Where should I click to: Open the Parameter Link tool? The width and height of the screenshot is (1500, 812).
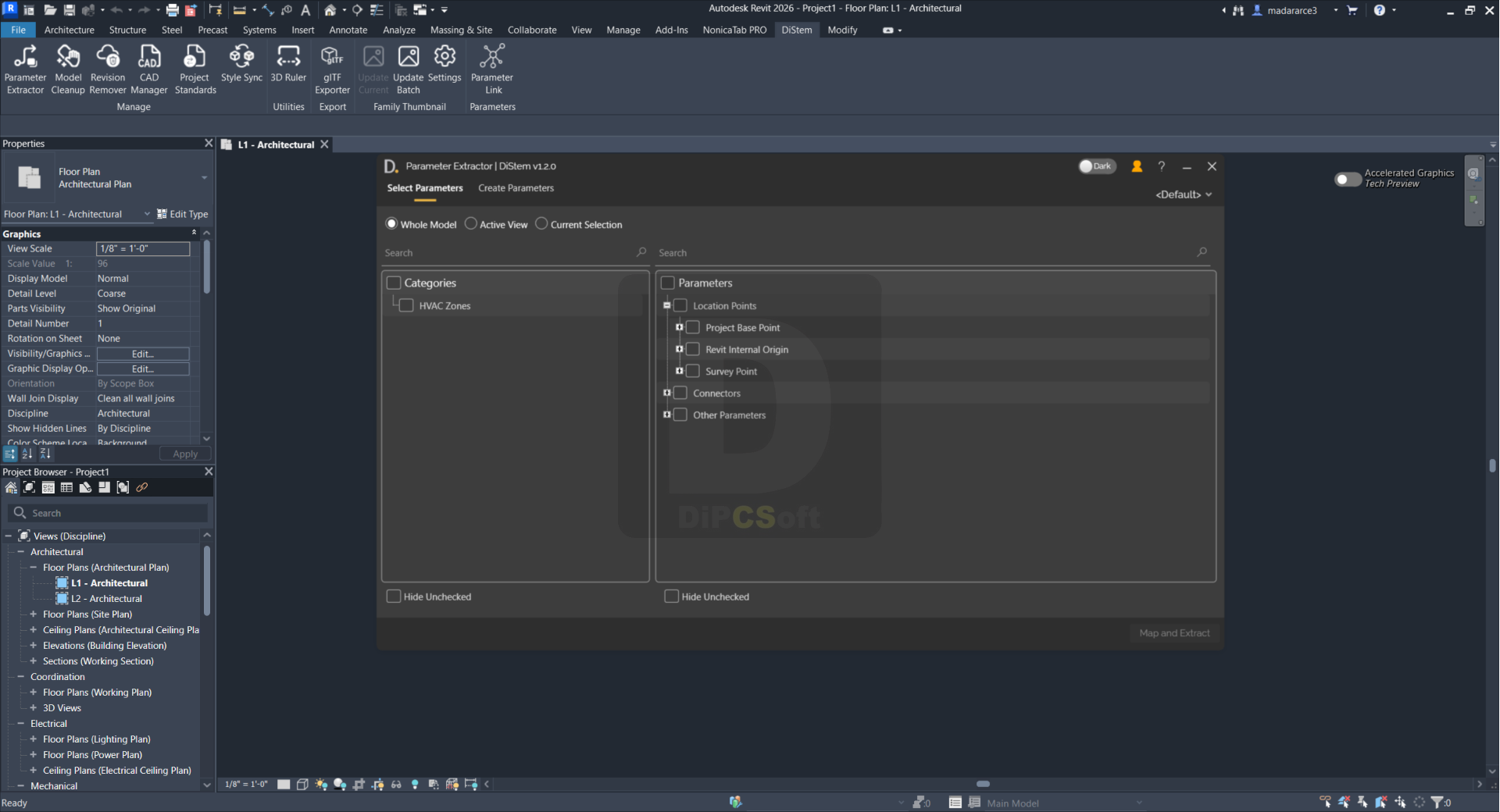pos(492,69)
